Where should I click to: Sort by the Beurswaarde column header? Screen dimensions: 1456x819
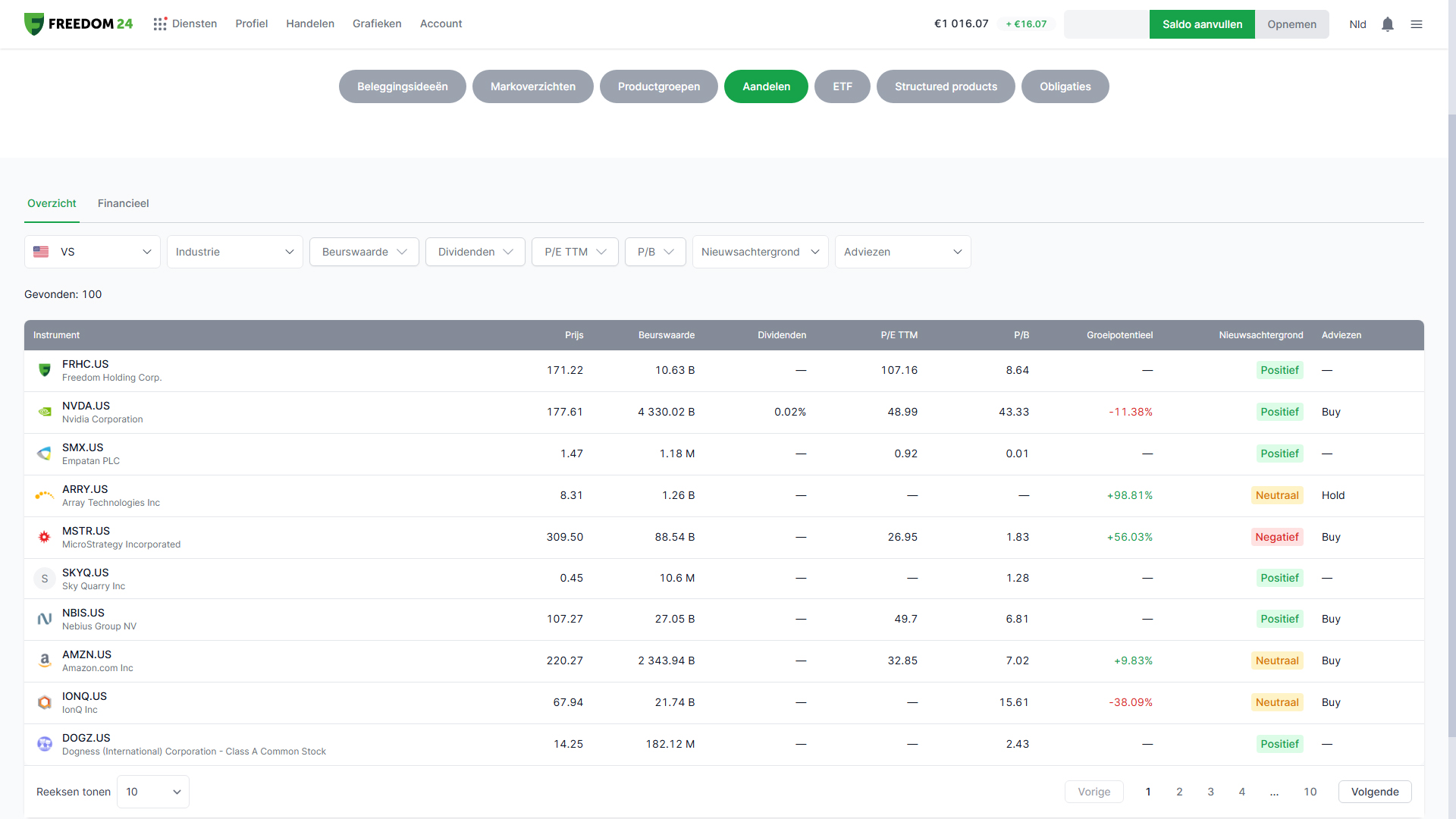click(666, 335)
